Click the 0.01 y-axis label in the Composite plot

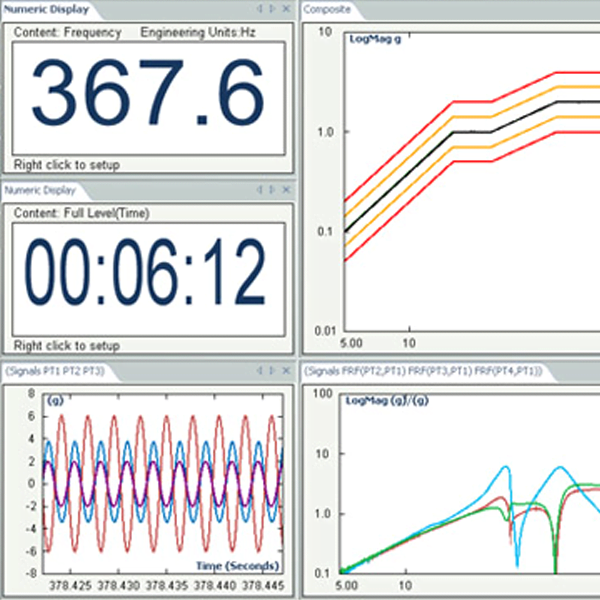(325, 331)
